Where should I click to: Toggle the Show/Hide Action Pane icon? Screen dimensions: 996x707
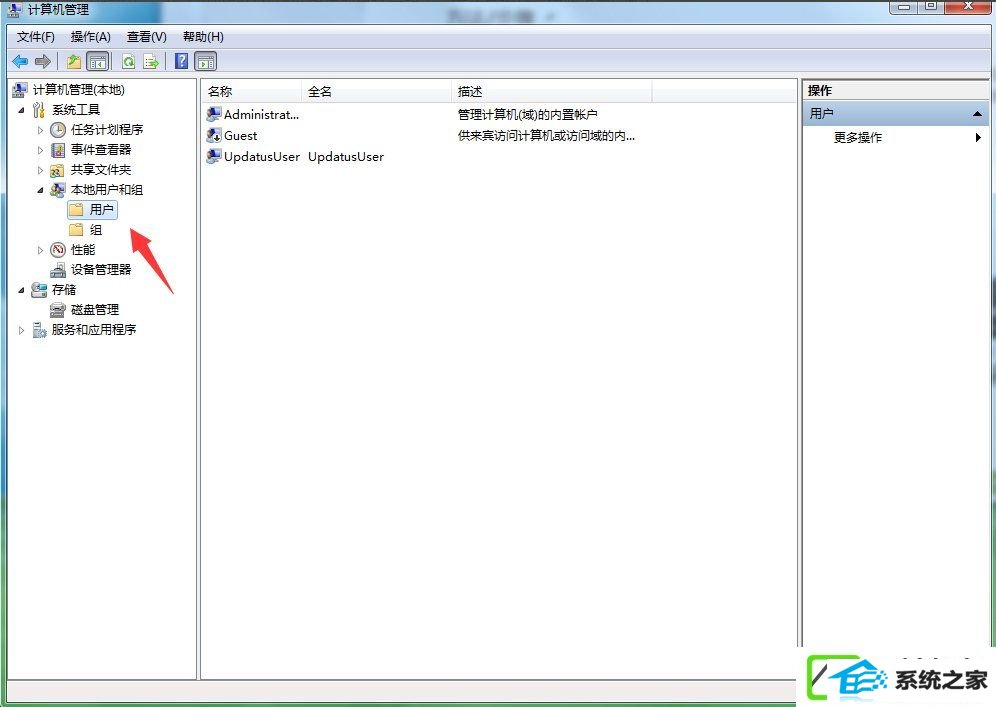click(206, 62)
